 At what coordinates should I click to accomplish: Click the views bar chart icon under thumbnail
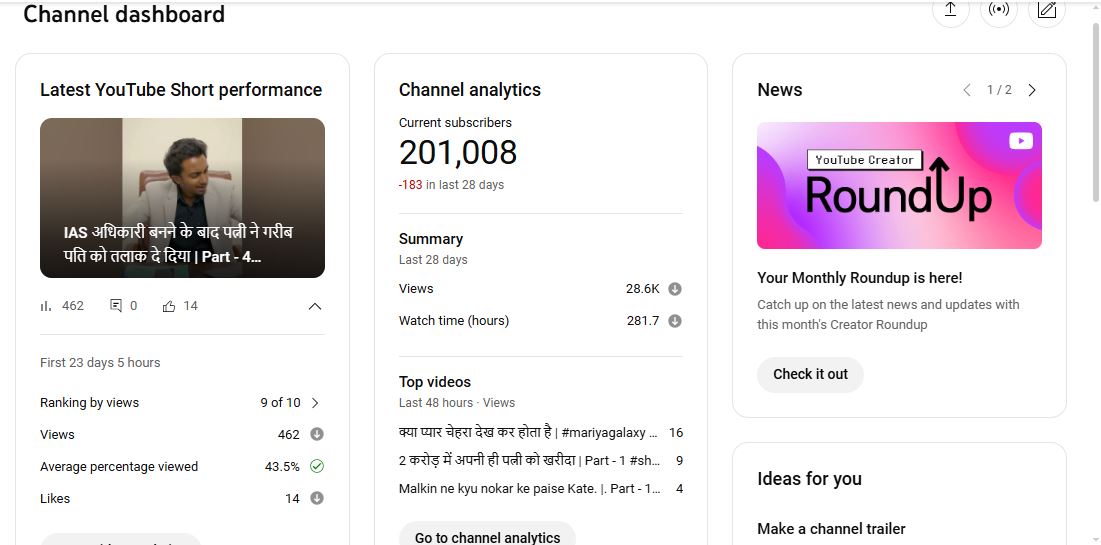click(x=46, y=306)
